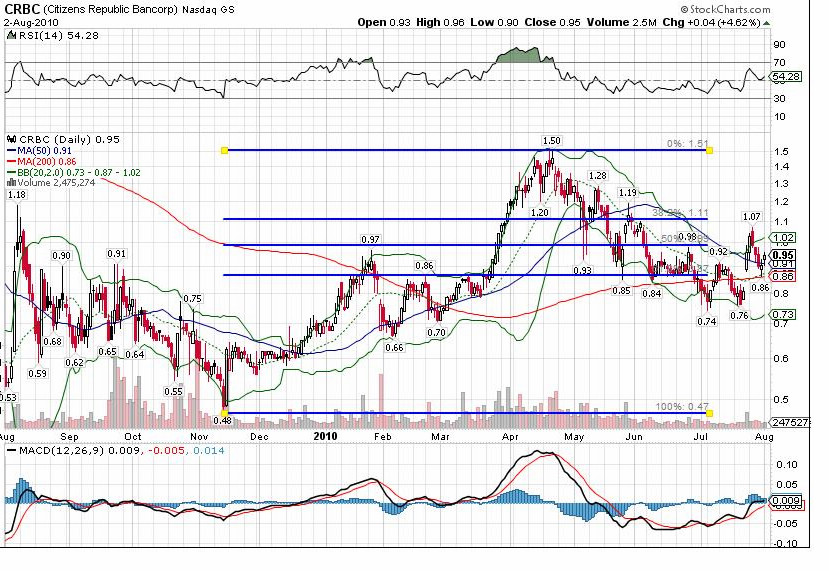Click the 0.59 price label

(x=37, y=373)
